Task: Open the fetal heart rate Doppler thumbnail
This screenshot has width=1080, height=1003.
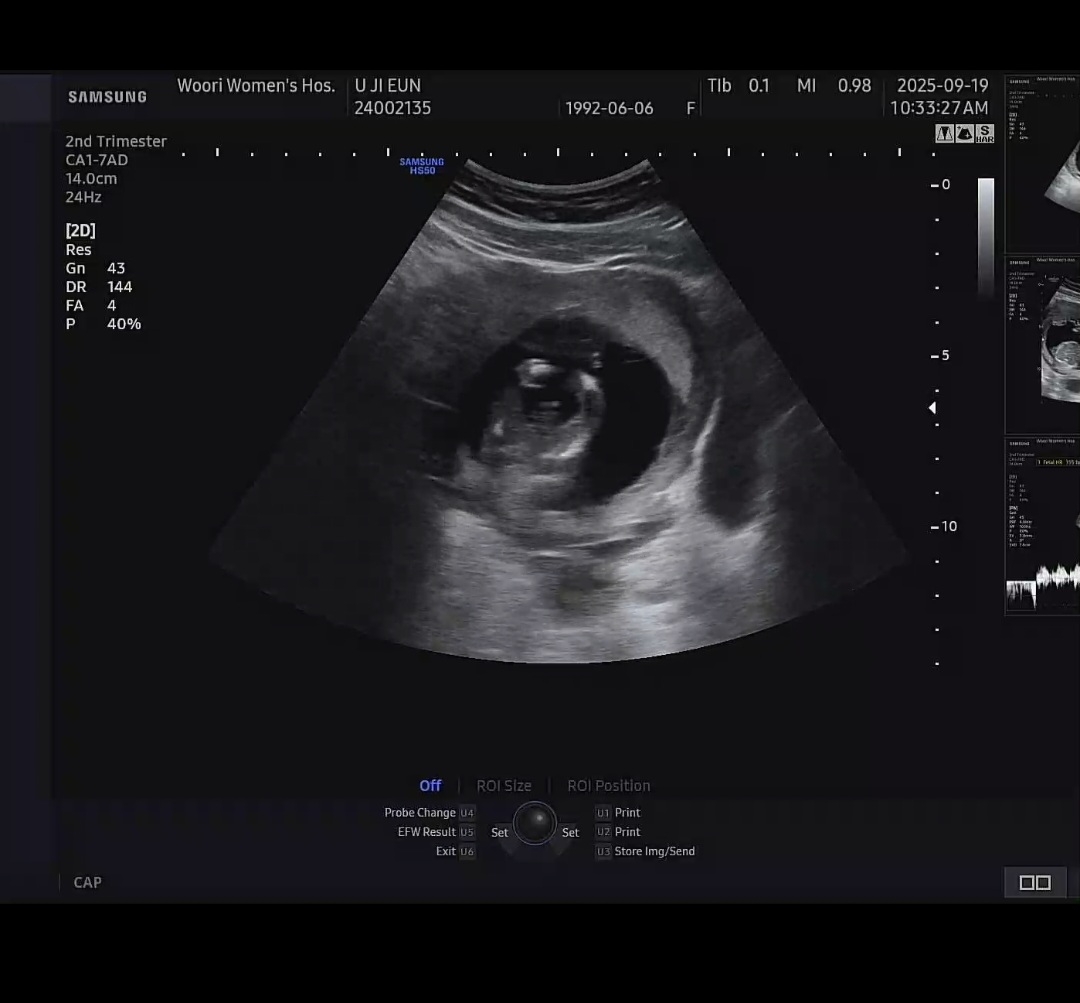Action: (1043, 525)
